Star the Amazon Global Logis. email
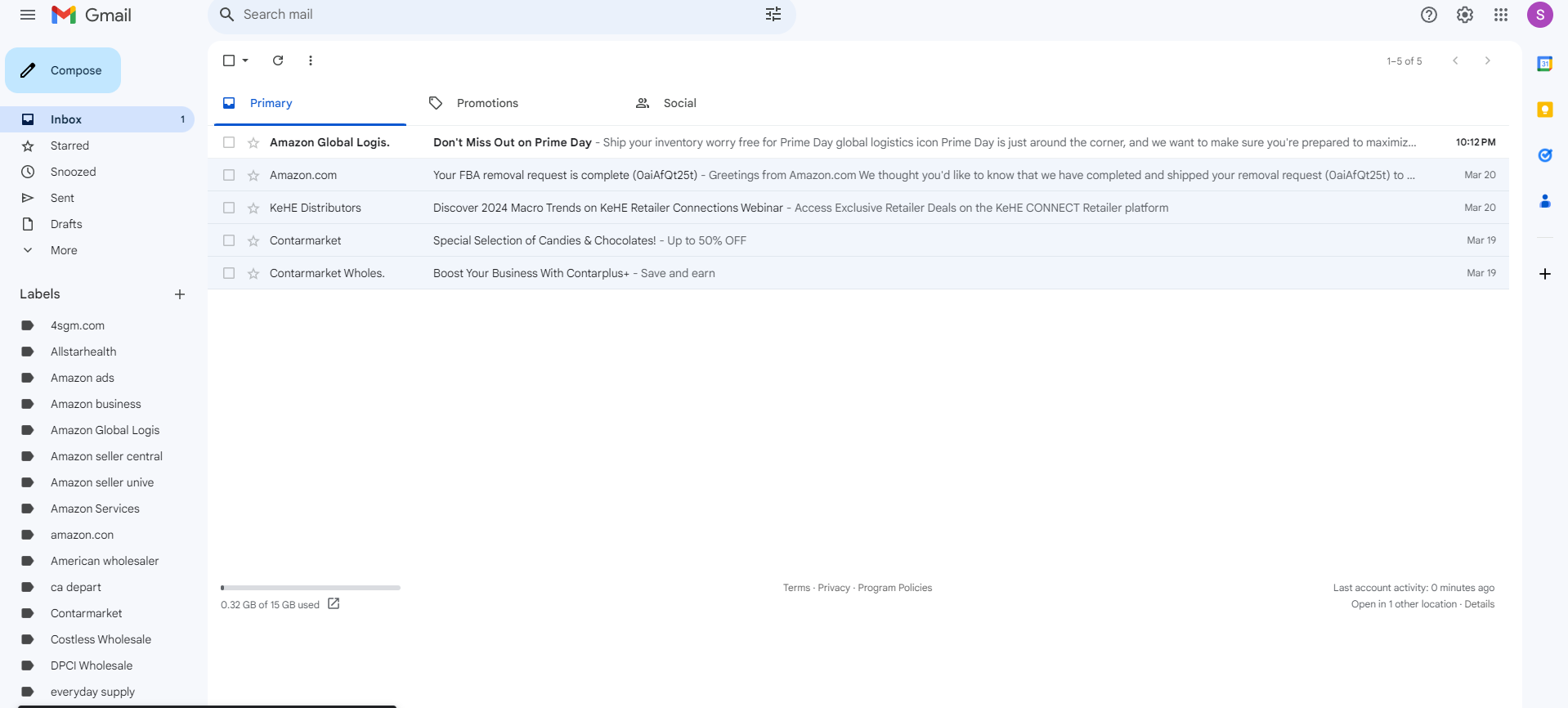 coord(253,143)
